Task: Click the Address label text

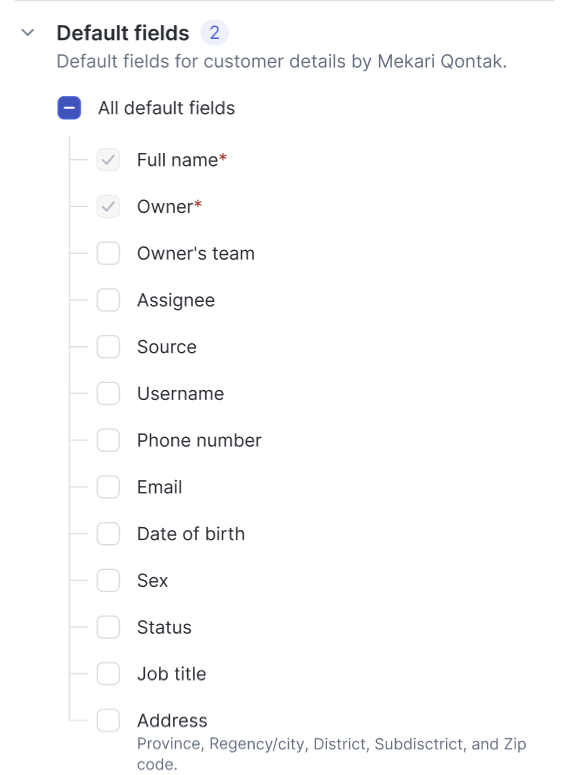Action: pos(172,721)
